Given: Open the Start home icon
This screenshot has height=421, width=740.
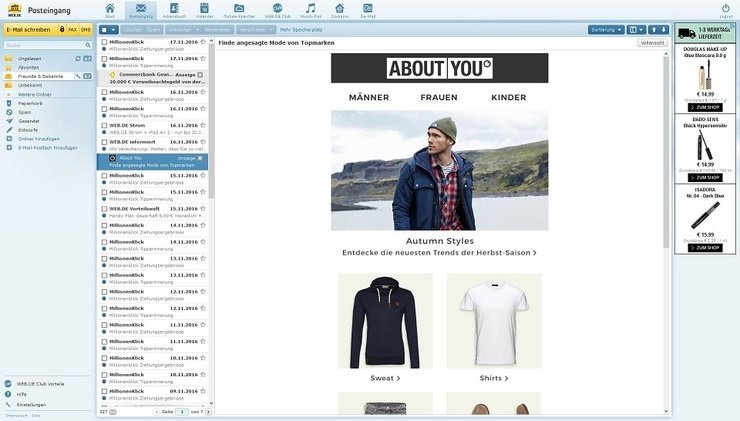Looking at the screenshot, I should (110, 8).
